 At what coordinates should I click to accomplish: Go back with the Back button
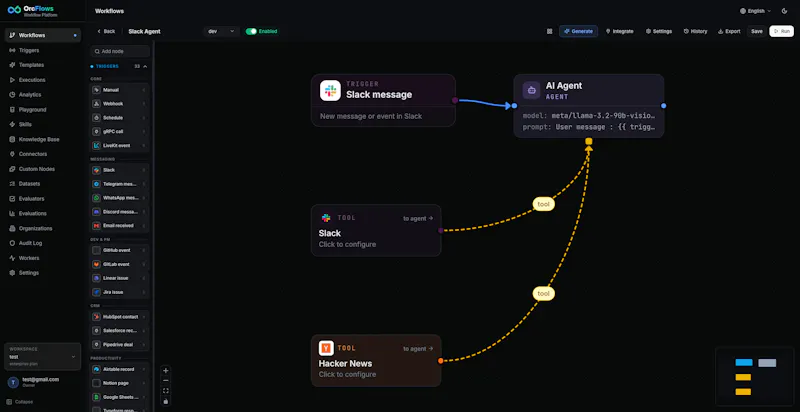[106, 31]
